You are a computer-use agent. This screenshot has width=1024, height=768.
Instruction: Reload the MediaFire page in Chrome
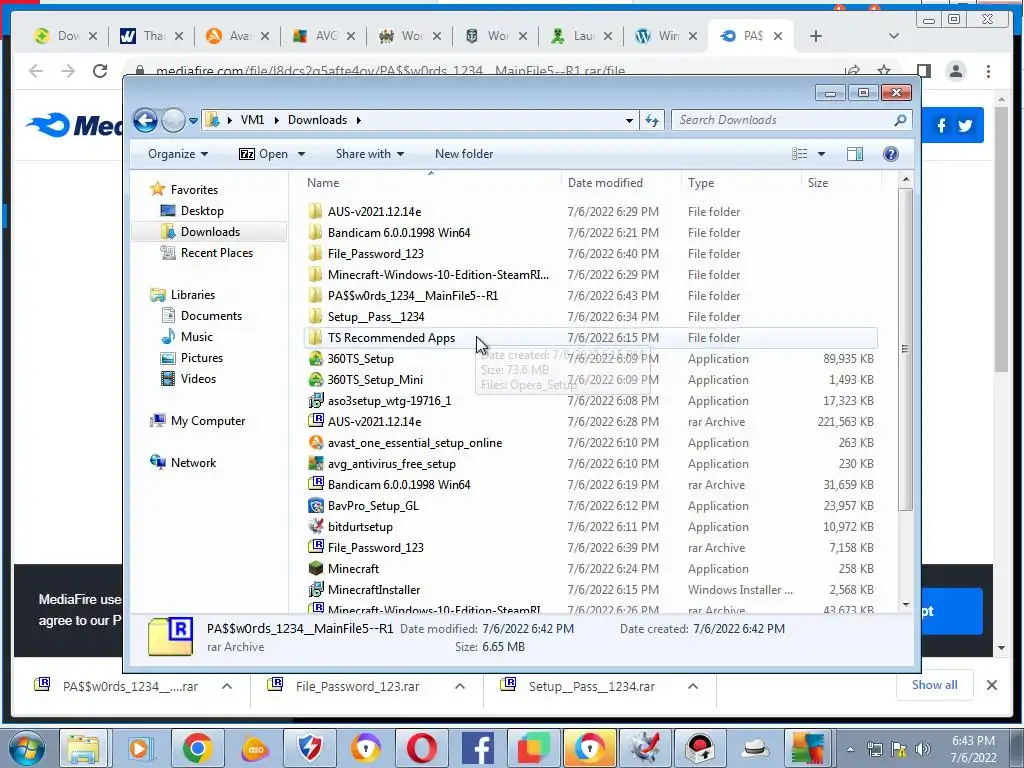(x=100, y=71)
